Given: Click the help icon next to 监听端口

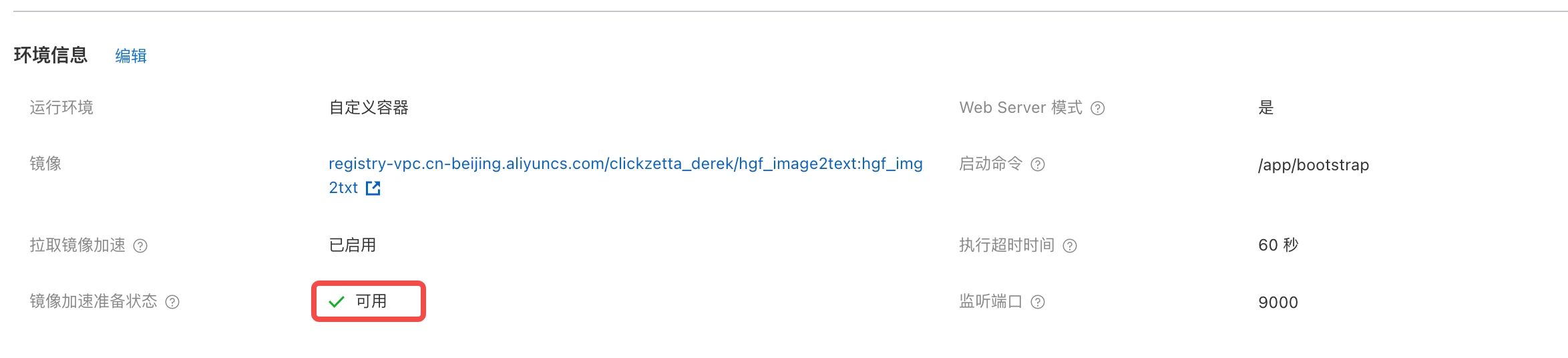Looking at the screenshot, I should (x=1038, y=302).
